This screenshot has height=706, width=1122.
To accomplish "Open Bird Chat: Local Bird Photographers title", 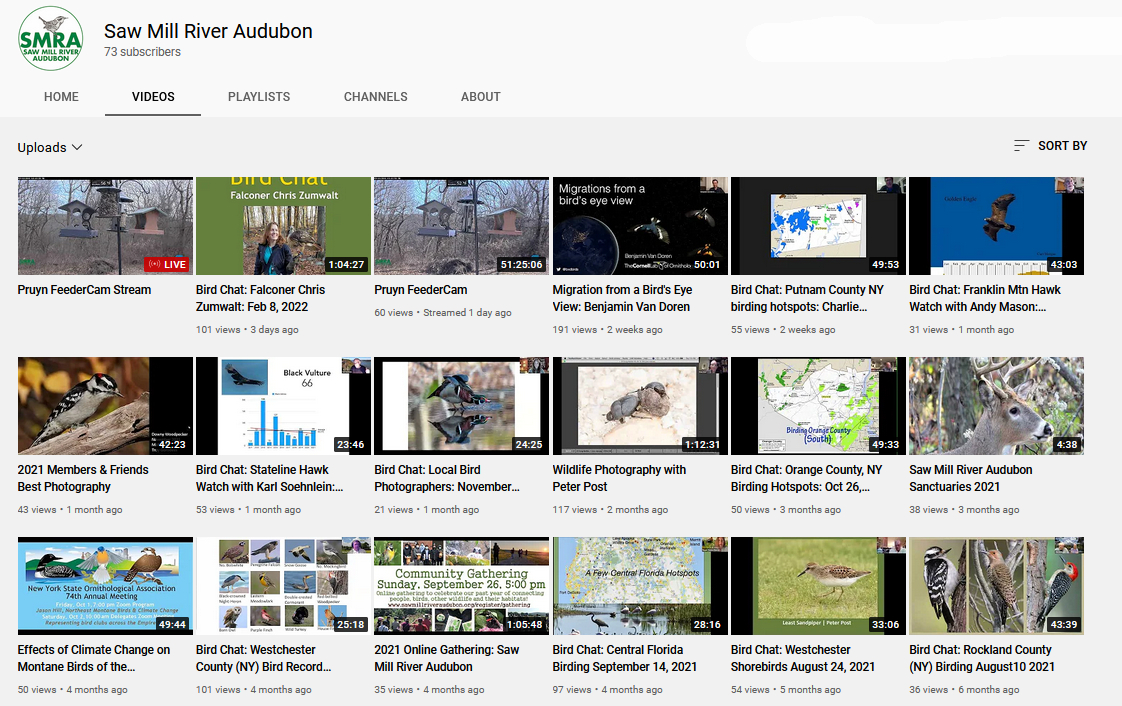I will click(x=447, y=478).
